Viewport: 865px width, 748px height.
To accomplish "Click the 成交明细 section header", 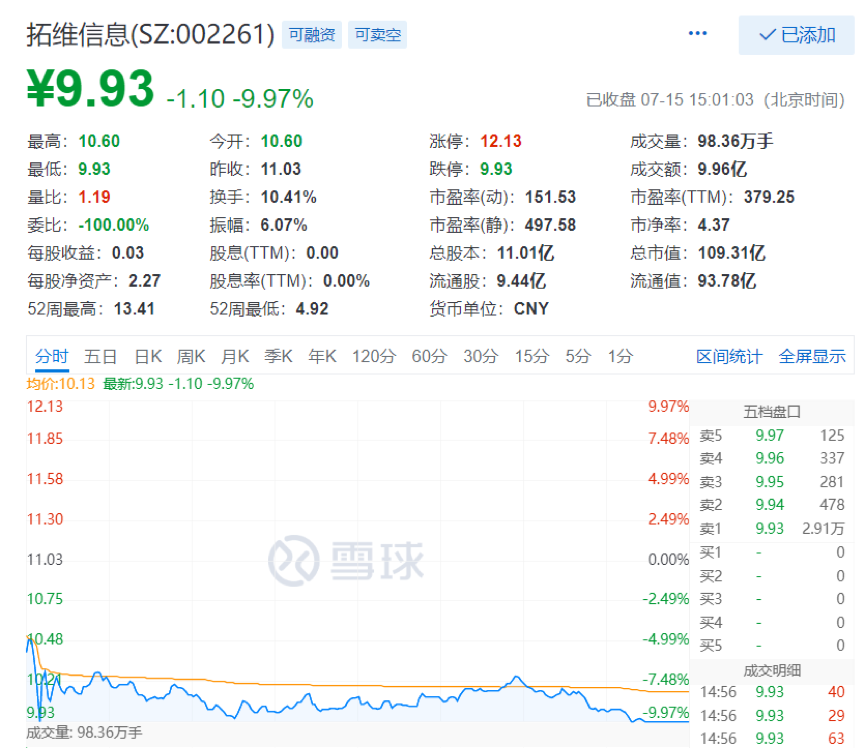I will tap(772, 671).
